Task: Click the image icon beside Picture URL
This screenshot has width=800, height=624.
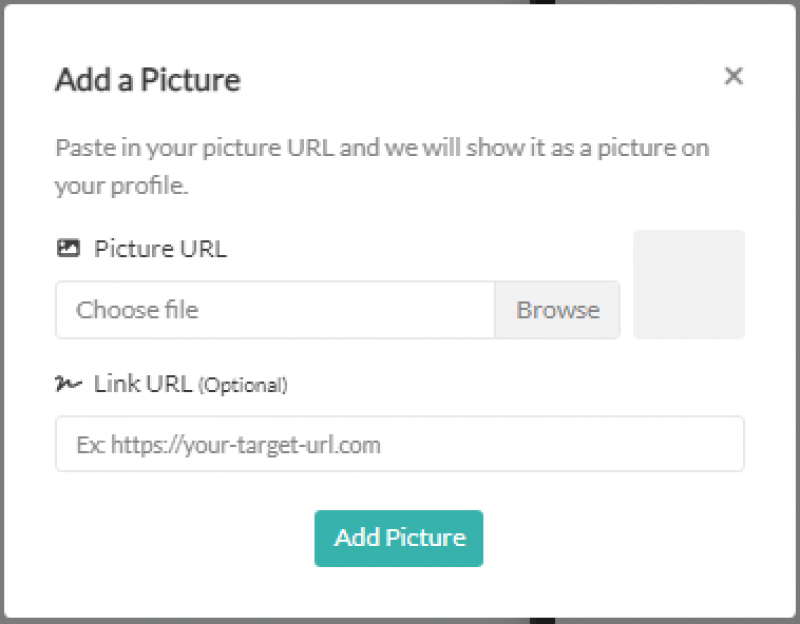Action: (x=68, y=249)
